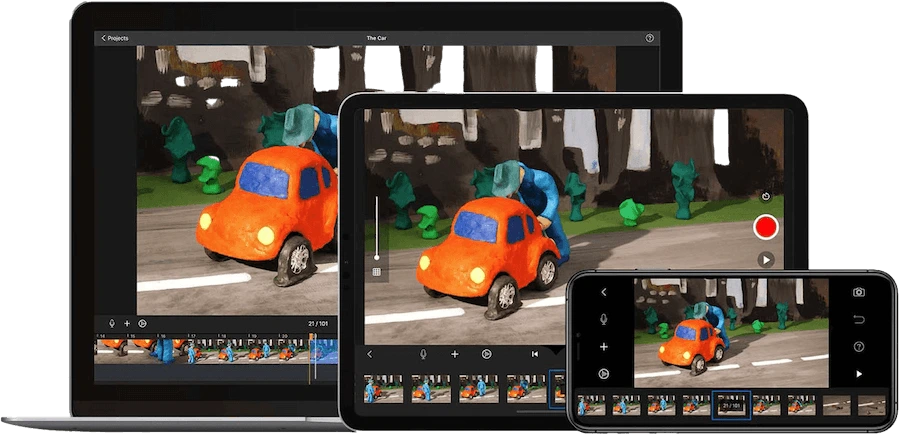Tap the plus icon in tablet toolbar
Screen dimensions: 900x435
pyautogui.click(x=455, y=354)
